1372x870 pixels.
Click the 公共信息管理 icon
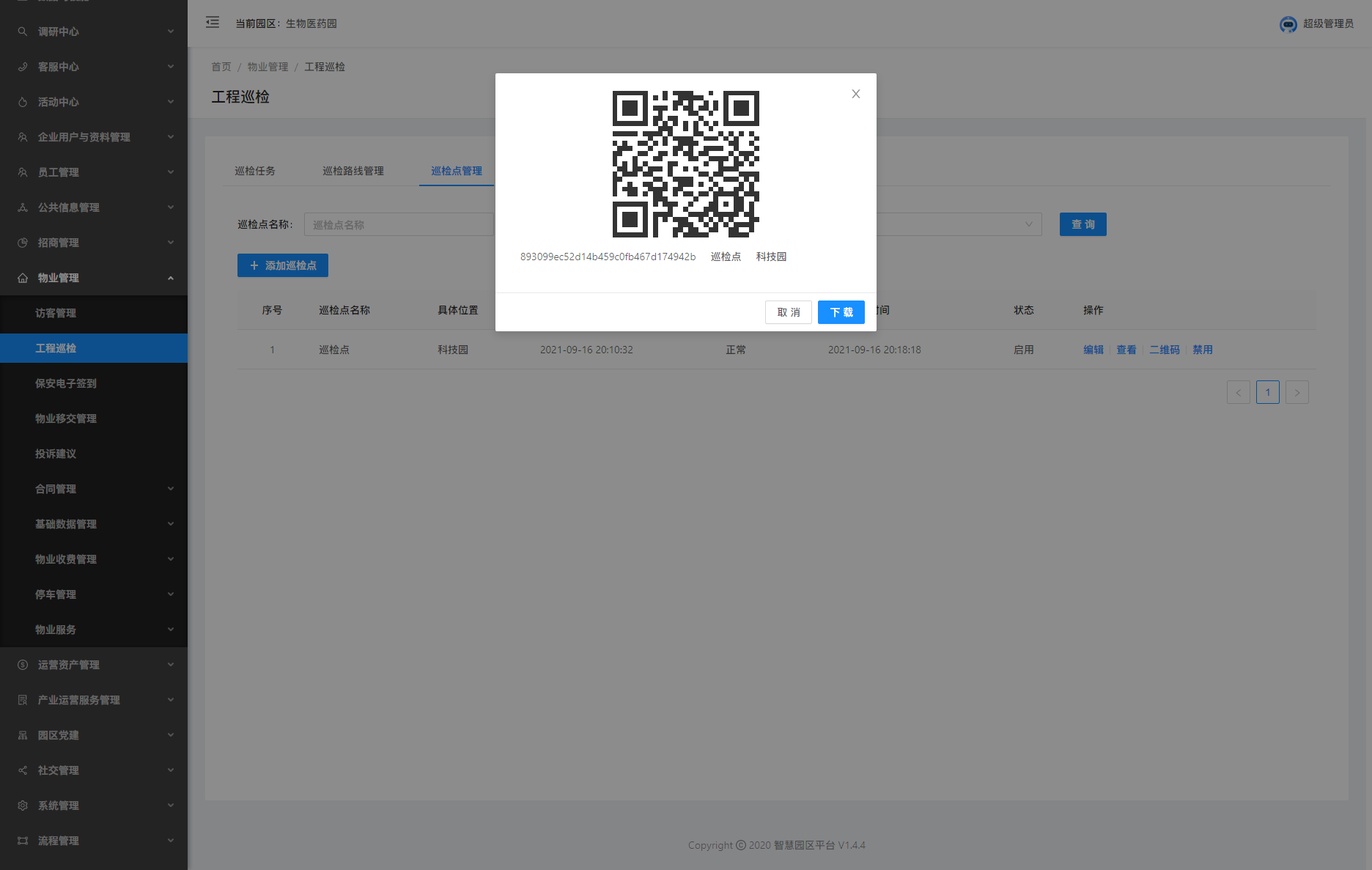coord(23,207)
